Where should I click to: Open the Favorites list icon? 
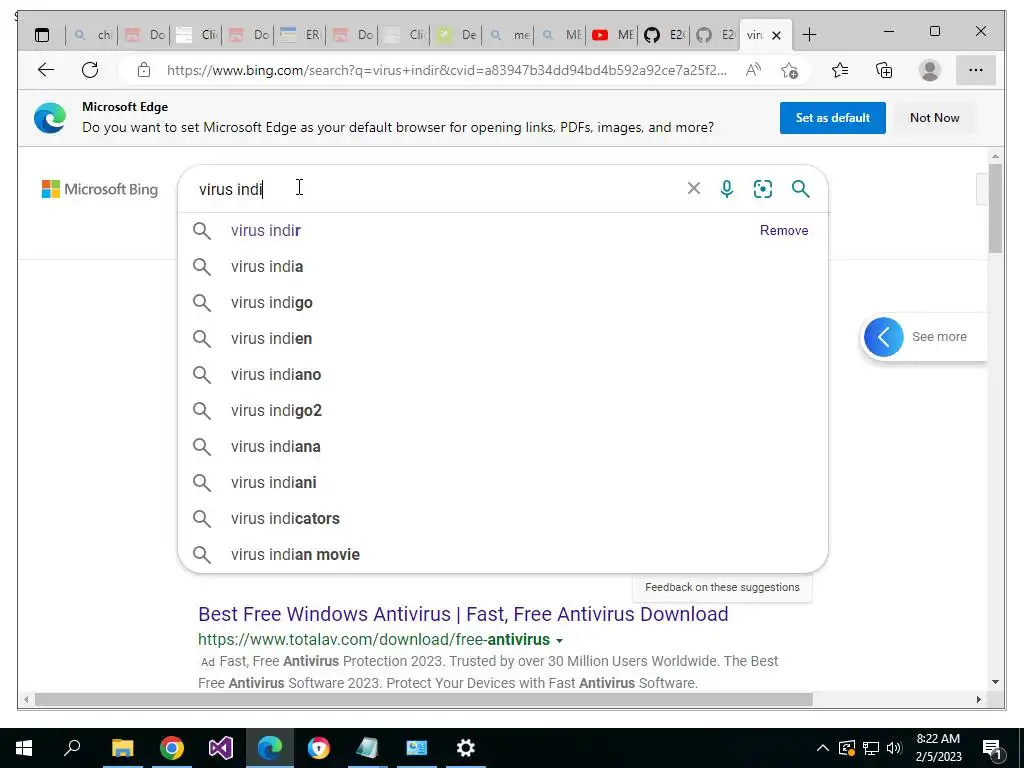click(840, 70)
